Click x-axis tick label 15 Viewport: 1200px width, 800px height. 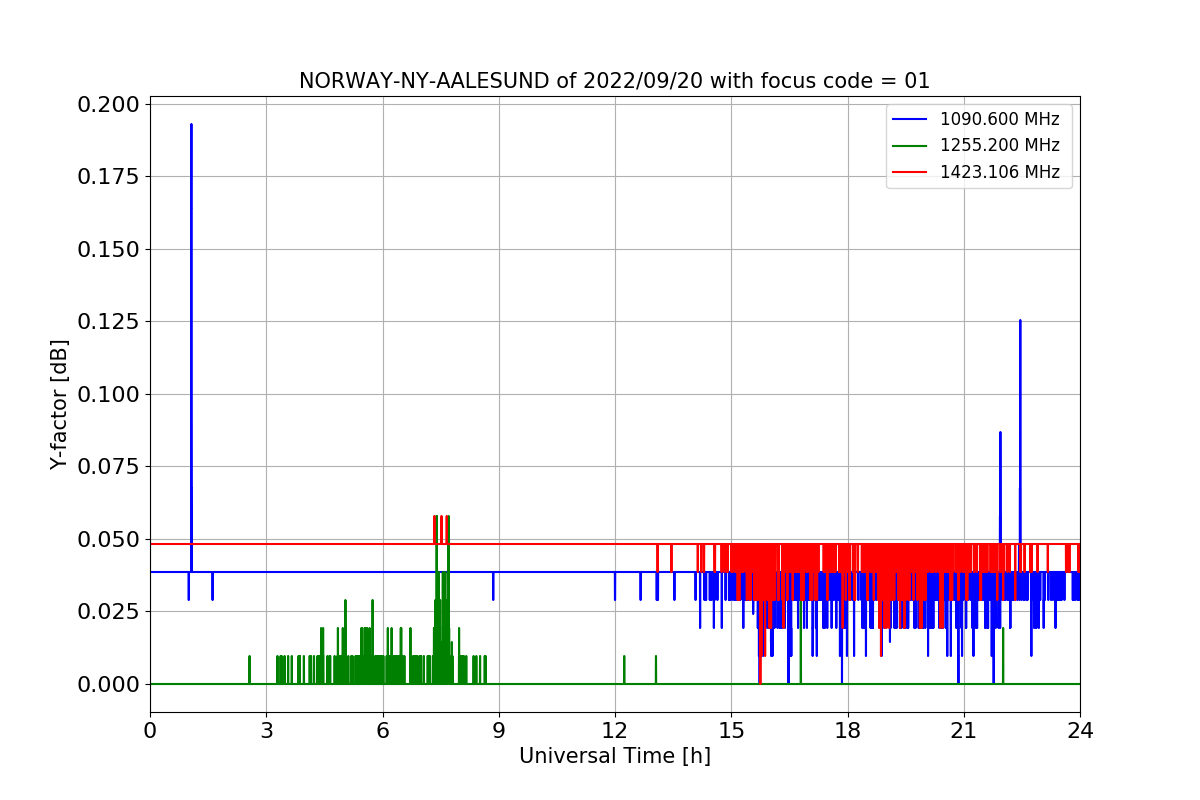coord(731,730)
